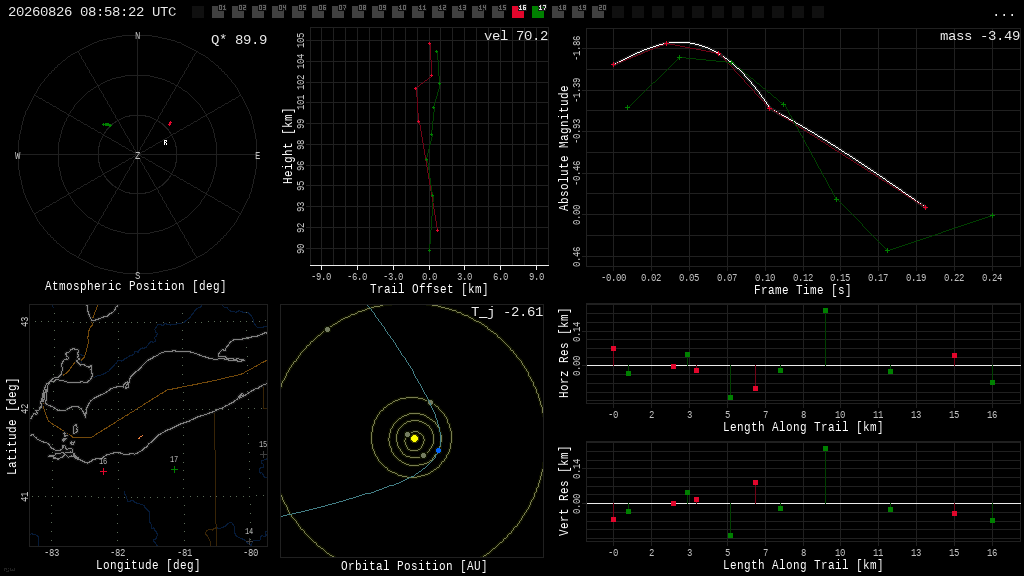
Task: Click the highest green point on Horz Res plot
Action: pyautogui.click(x=825, y=311)
